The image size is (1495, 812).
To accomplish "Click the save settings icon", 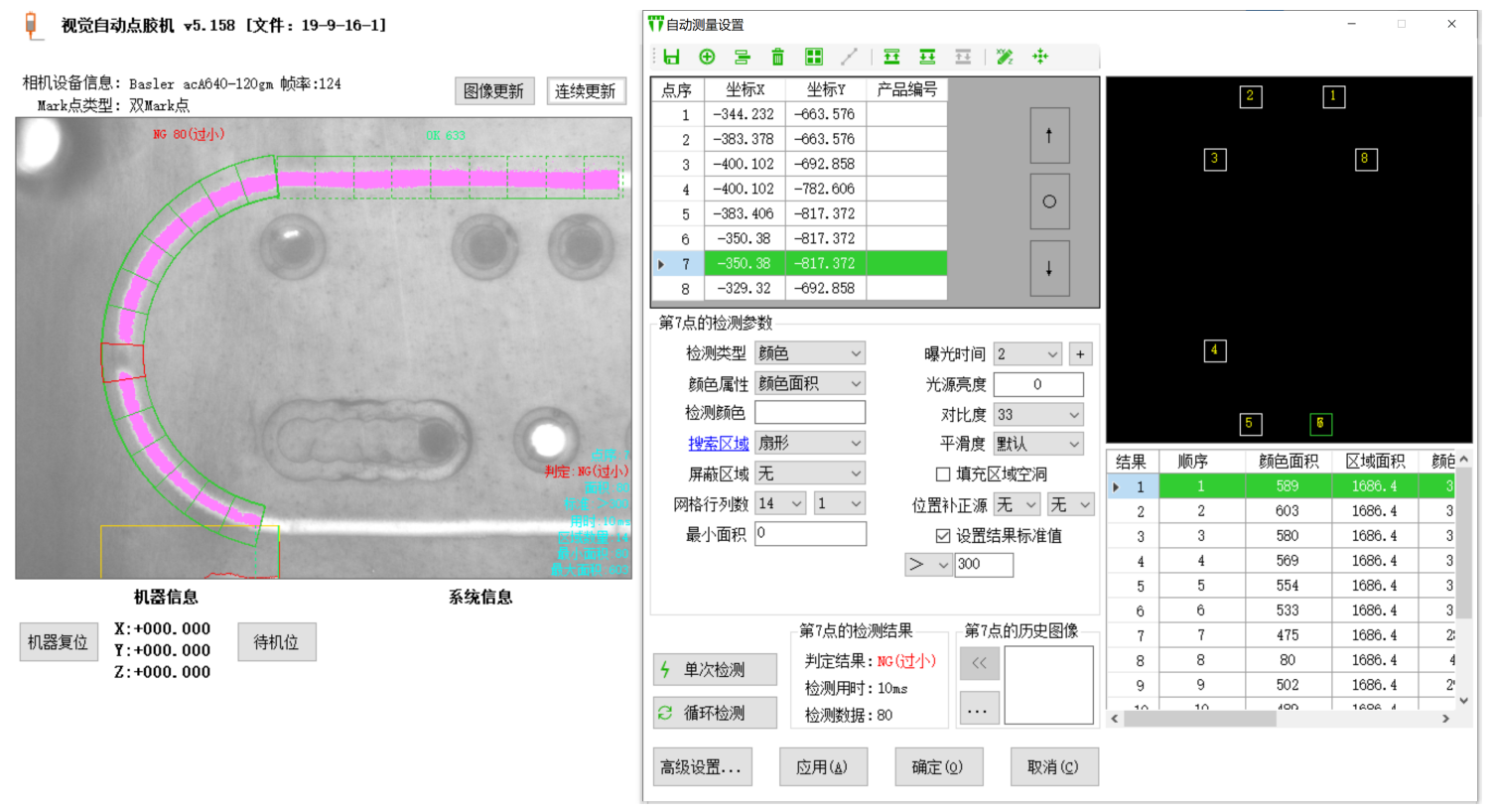I will (671, 57).
